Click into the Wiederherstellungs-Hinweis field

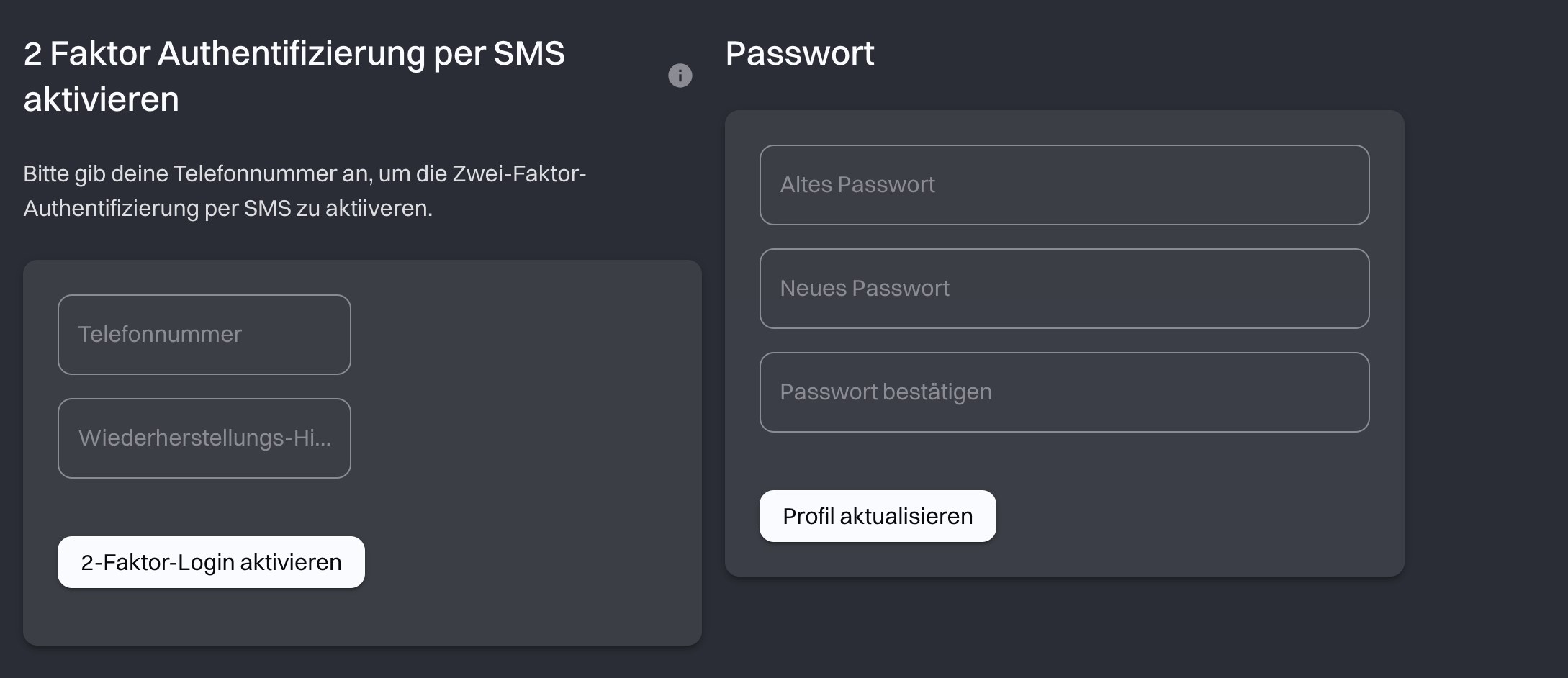click(204, 438)
